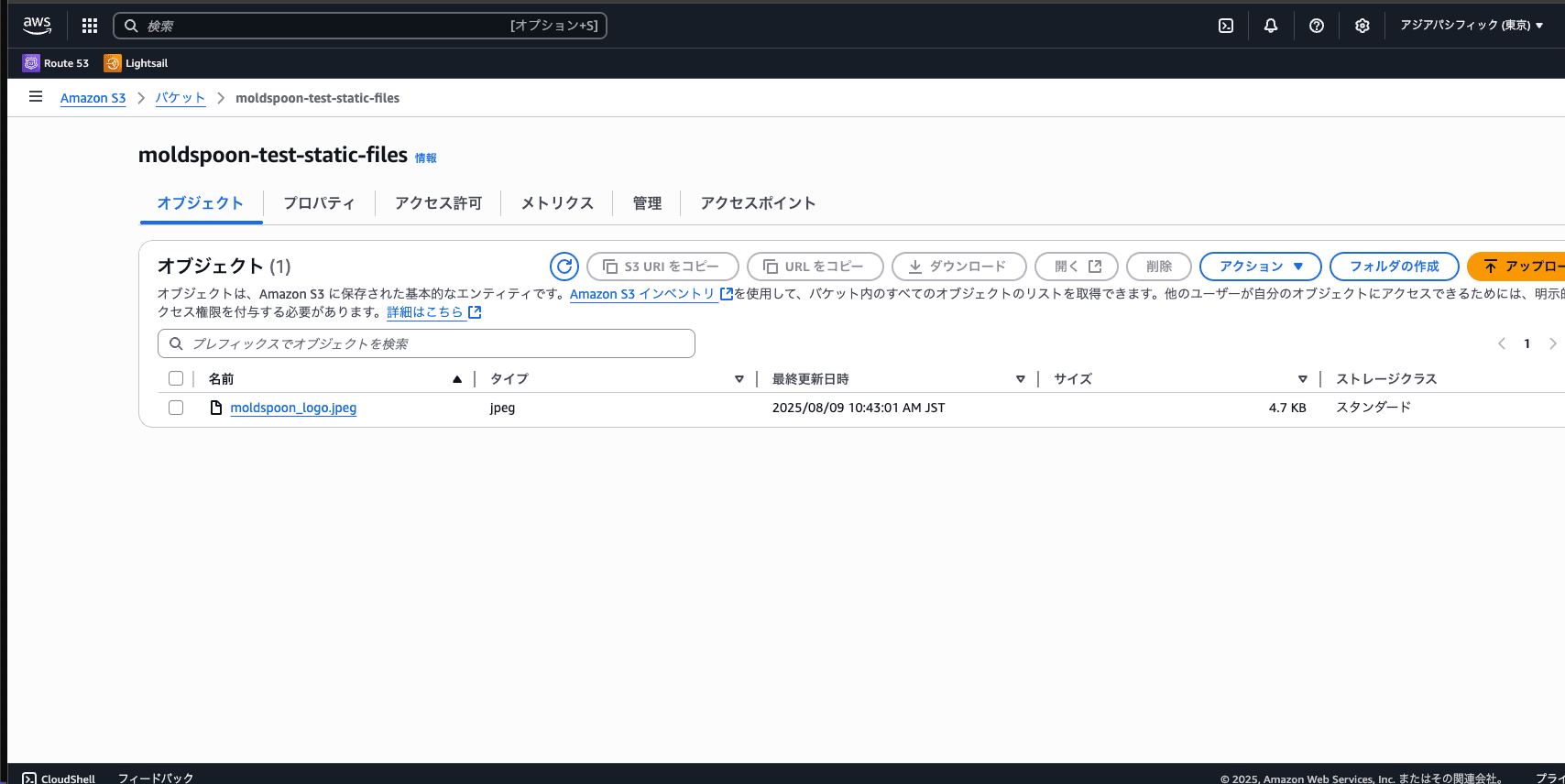The width and height of the screenshot is (1565, 784).
Task: Click the 開く button
Action: [1077, 267]
